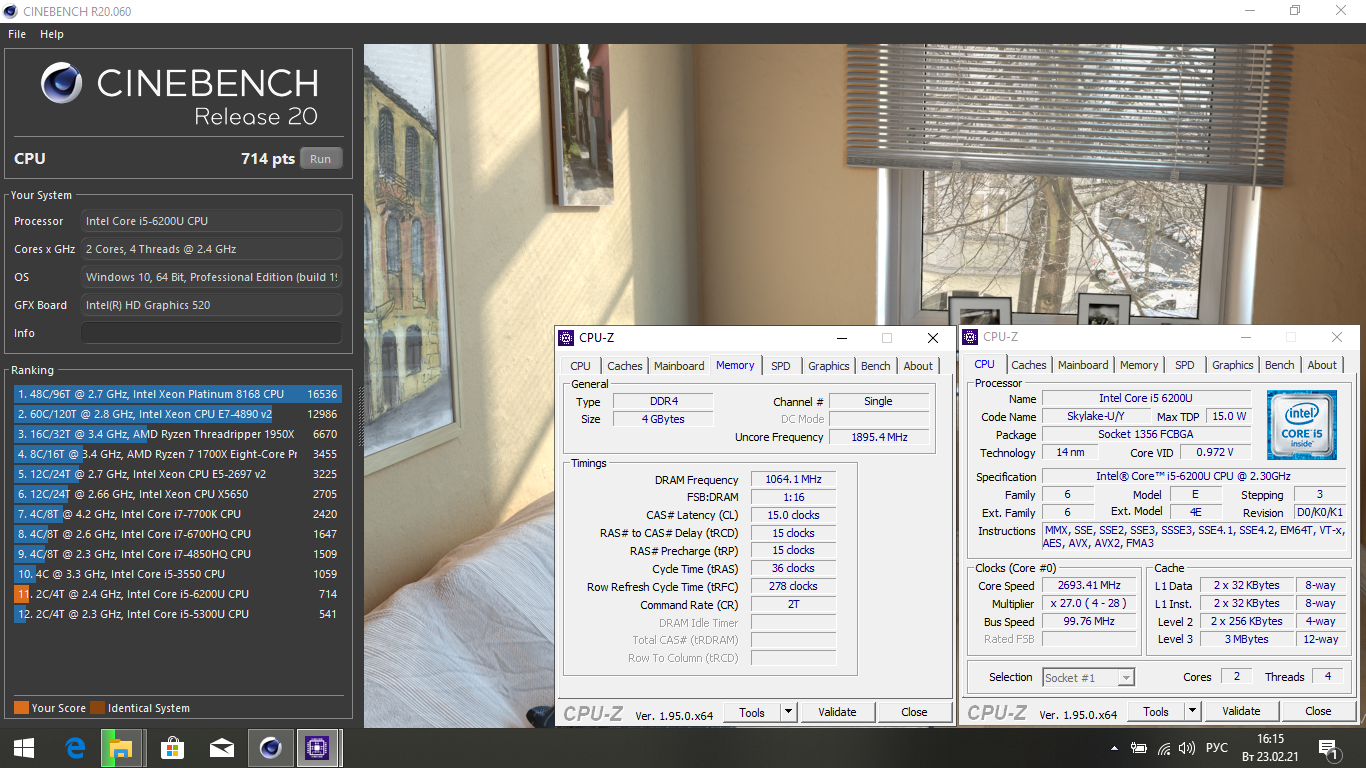Image resolution: width=1366 pixels, height=768 pixels.
Task: Switch to Bench tab in right CPU-Z window
Action: [1280, 365]
